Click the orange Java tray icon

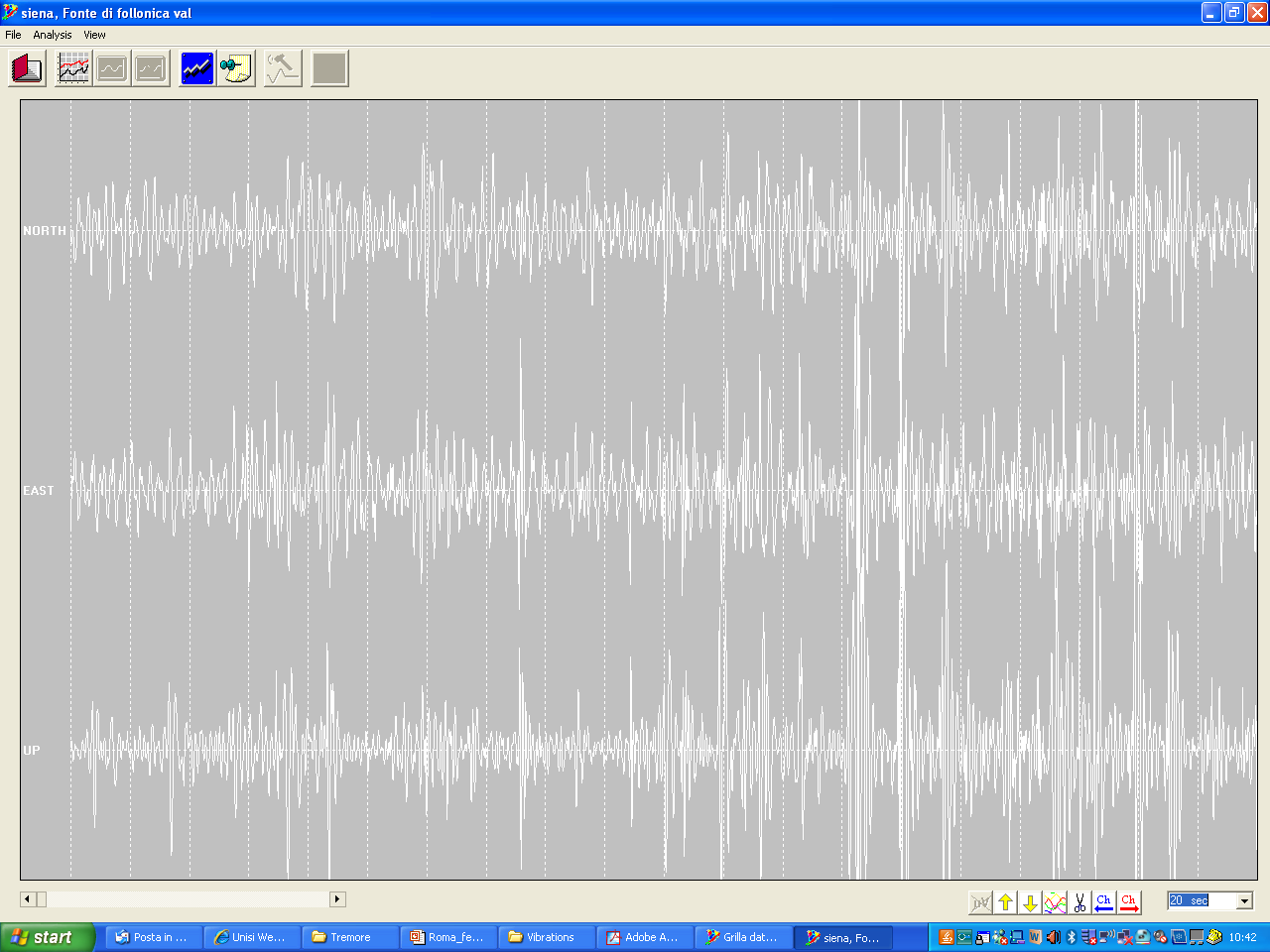[x=947, y=937]
